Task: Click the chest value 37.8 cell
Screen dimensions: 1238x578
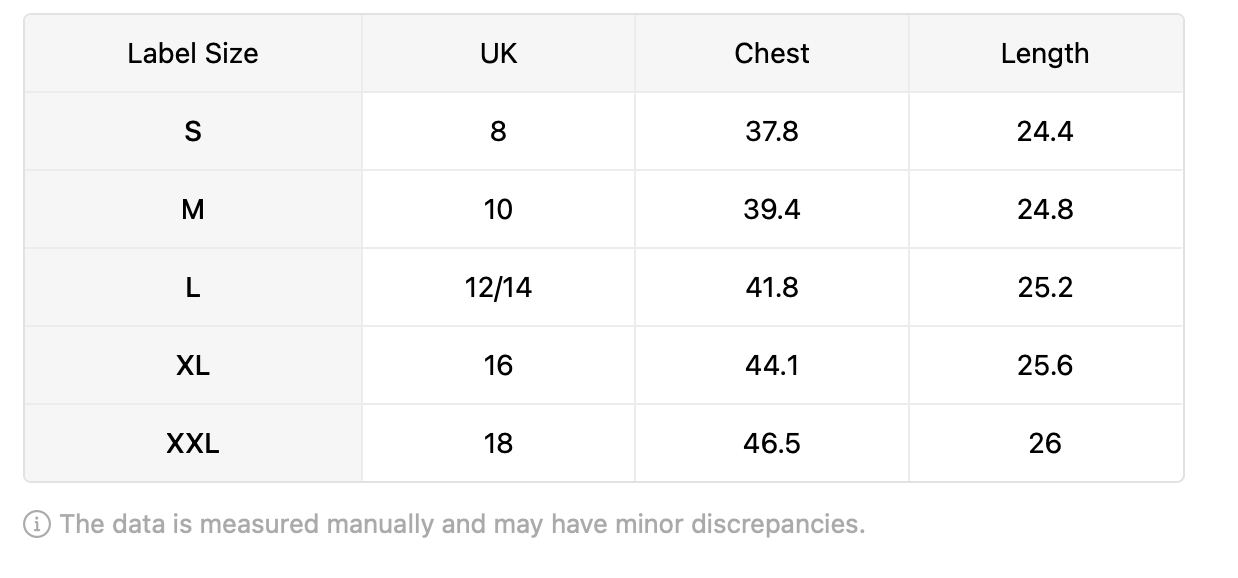Action: (x=772, y=131)
